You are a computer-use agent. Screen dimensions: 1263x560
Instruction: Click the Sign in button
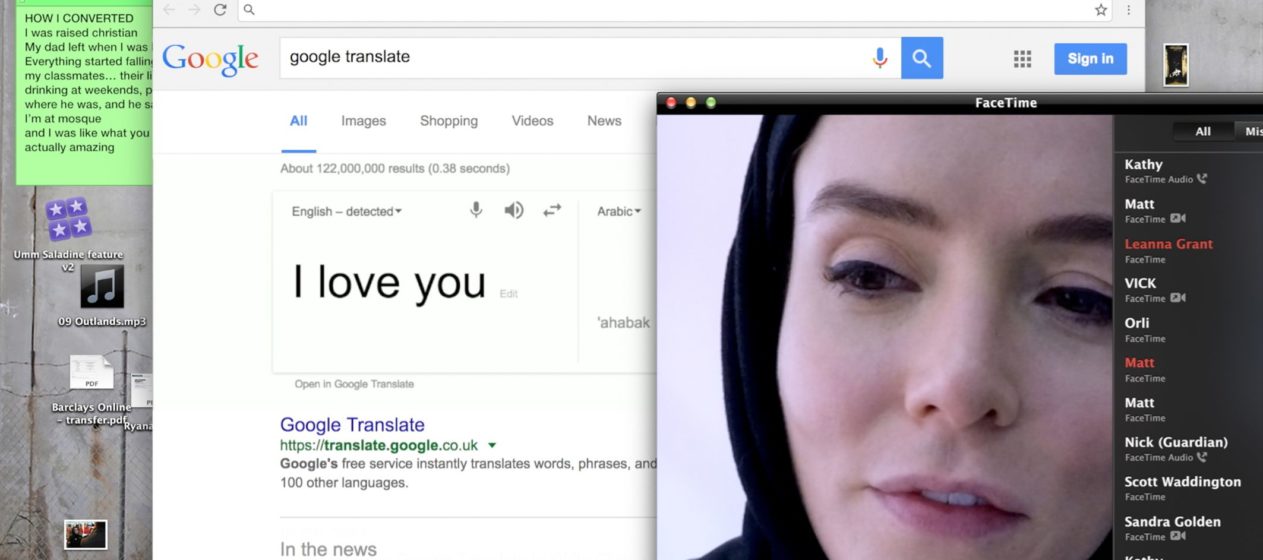(1090, 59)
